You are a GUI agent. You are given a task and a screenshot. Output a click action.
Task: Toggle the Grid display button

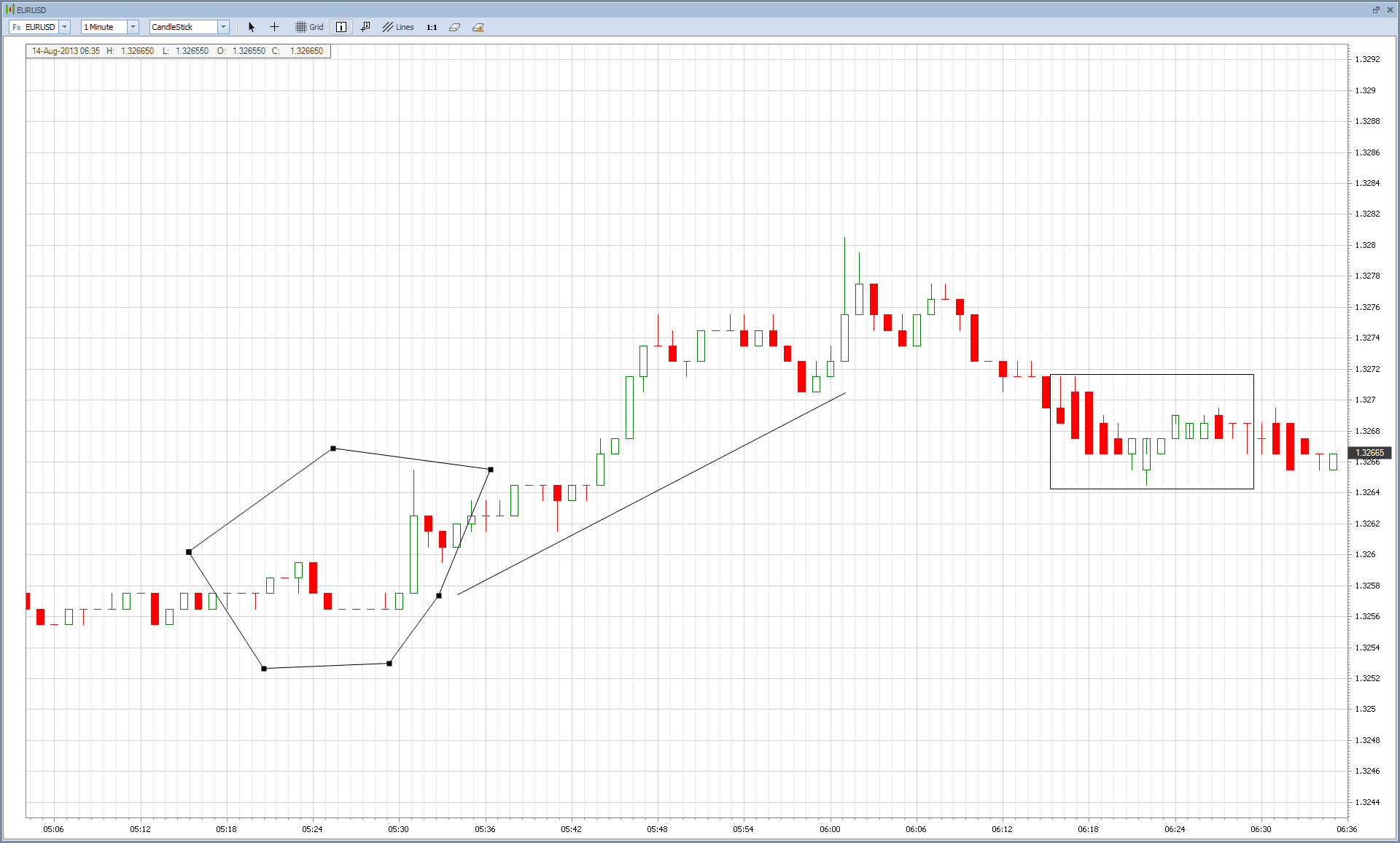(x=309, y=27)
